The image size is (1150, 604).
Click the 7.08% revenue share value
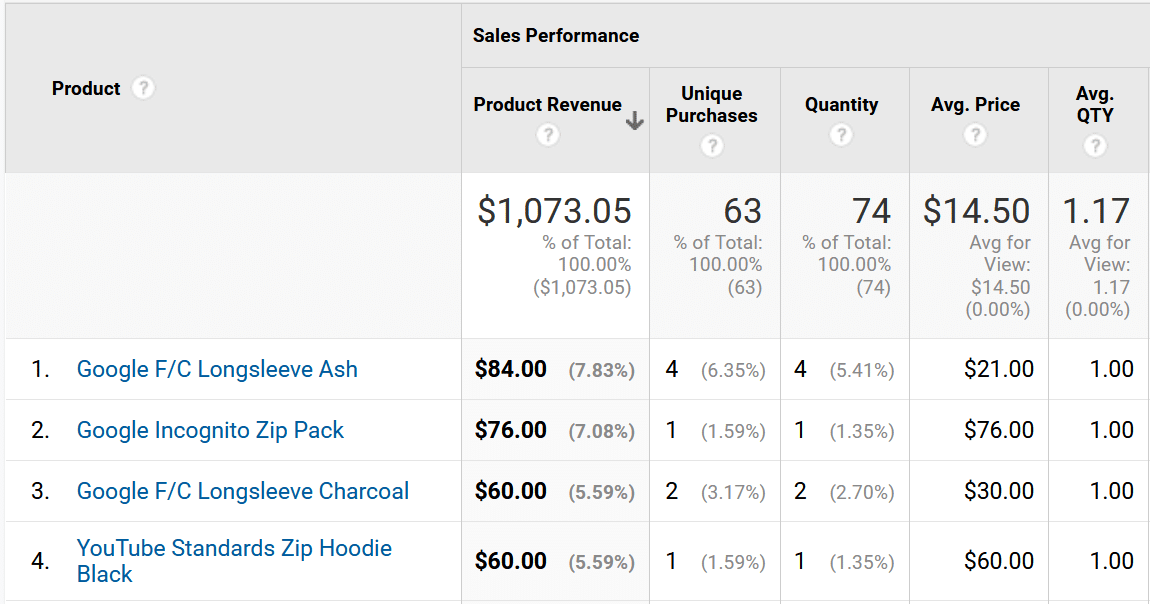tap(601, 432)
